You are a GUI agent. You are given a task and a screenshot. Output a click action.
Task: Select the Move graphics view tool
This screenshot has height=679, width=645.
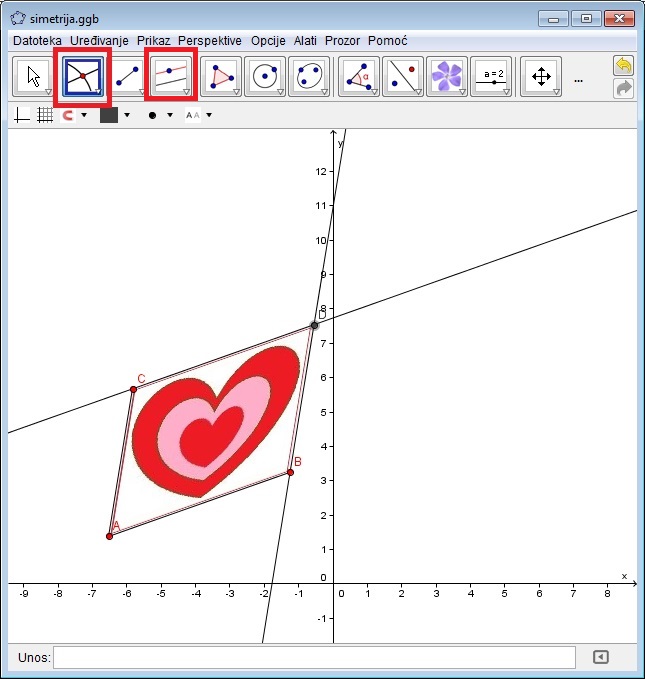(541, 76)
